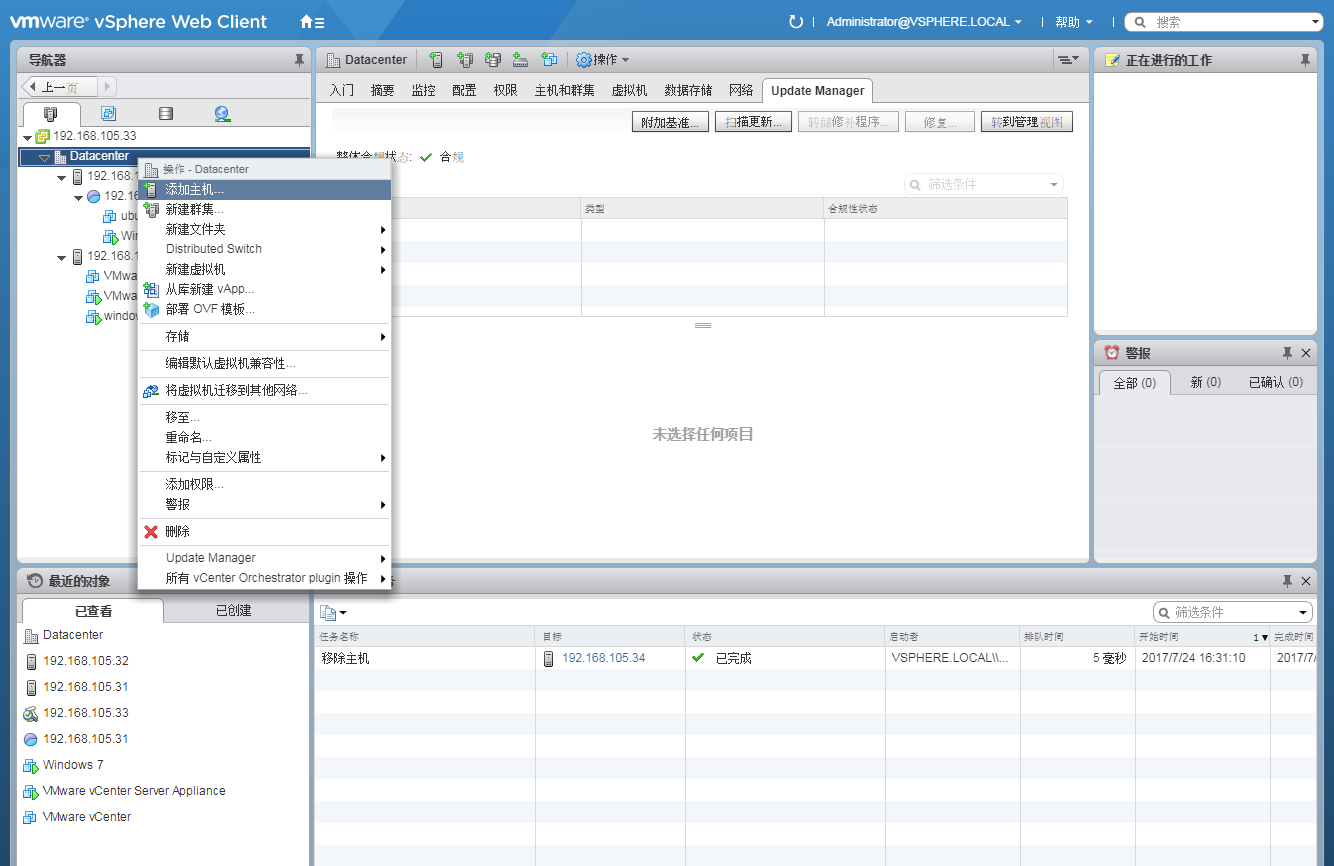1334x866 pixels.
Task: Pin the 导航器 navigator panel
Action: pos(299,60)
